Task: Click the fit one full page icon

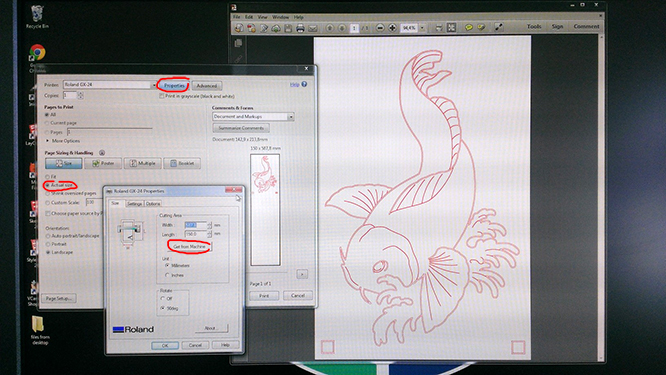Action: pos(451,28)
